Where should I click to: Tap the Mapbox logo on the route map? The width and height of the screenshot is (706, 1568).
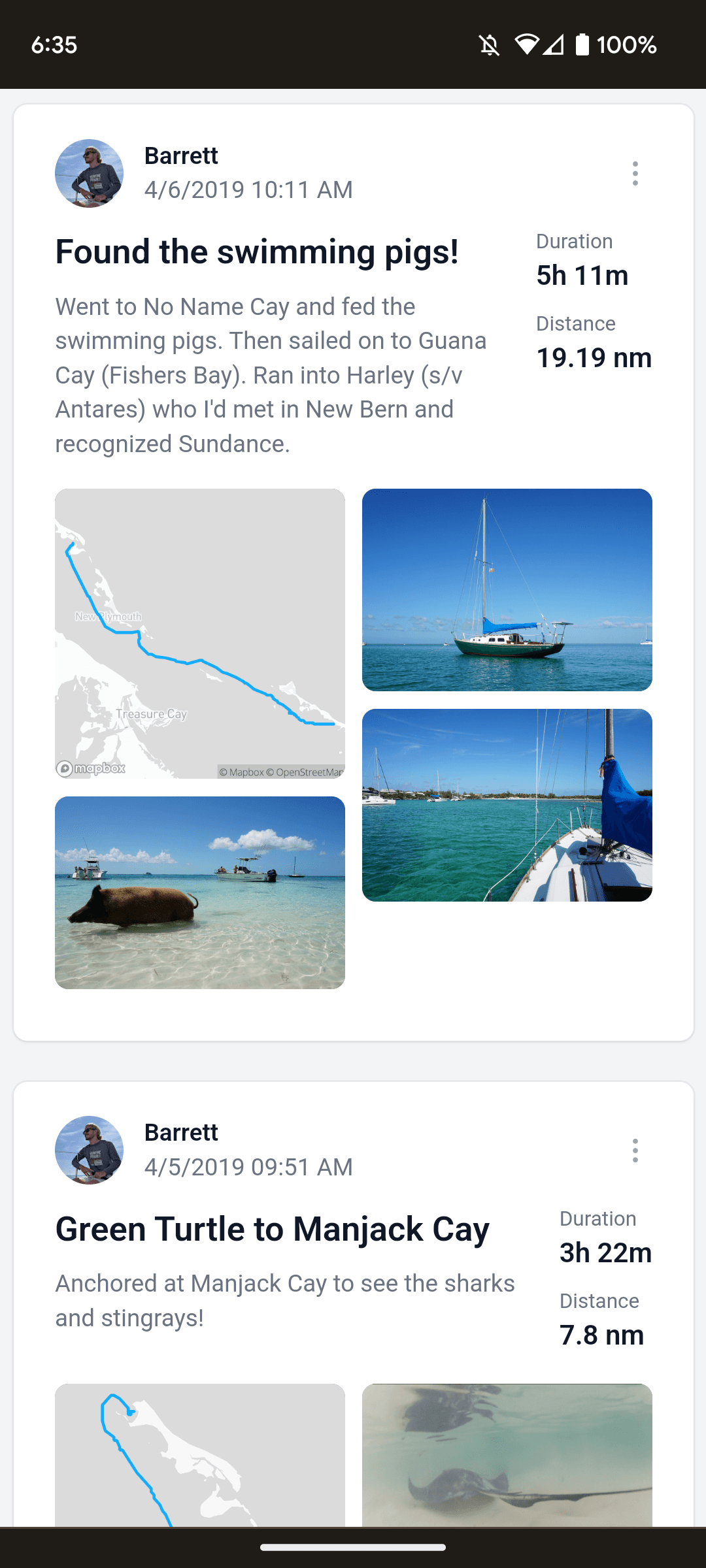[92, 768]
